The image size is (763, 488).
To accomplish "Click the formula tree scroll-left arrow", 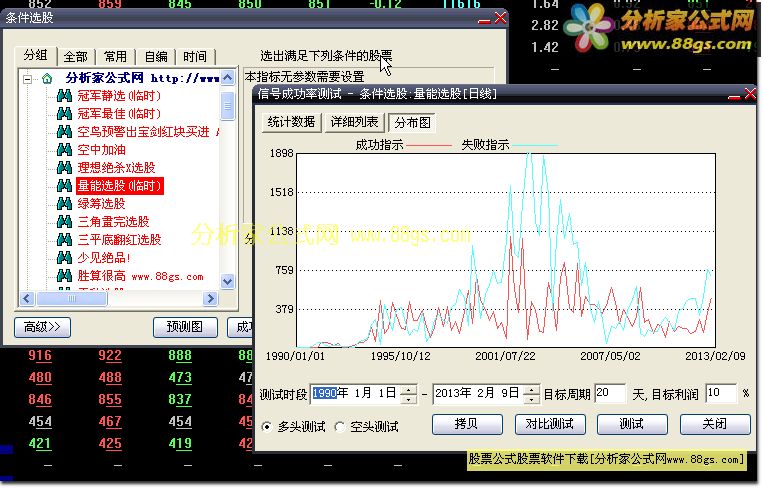I will (27, 298).
